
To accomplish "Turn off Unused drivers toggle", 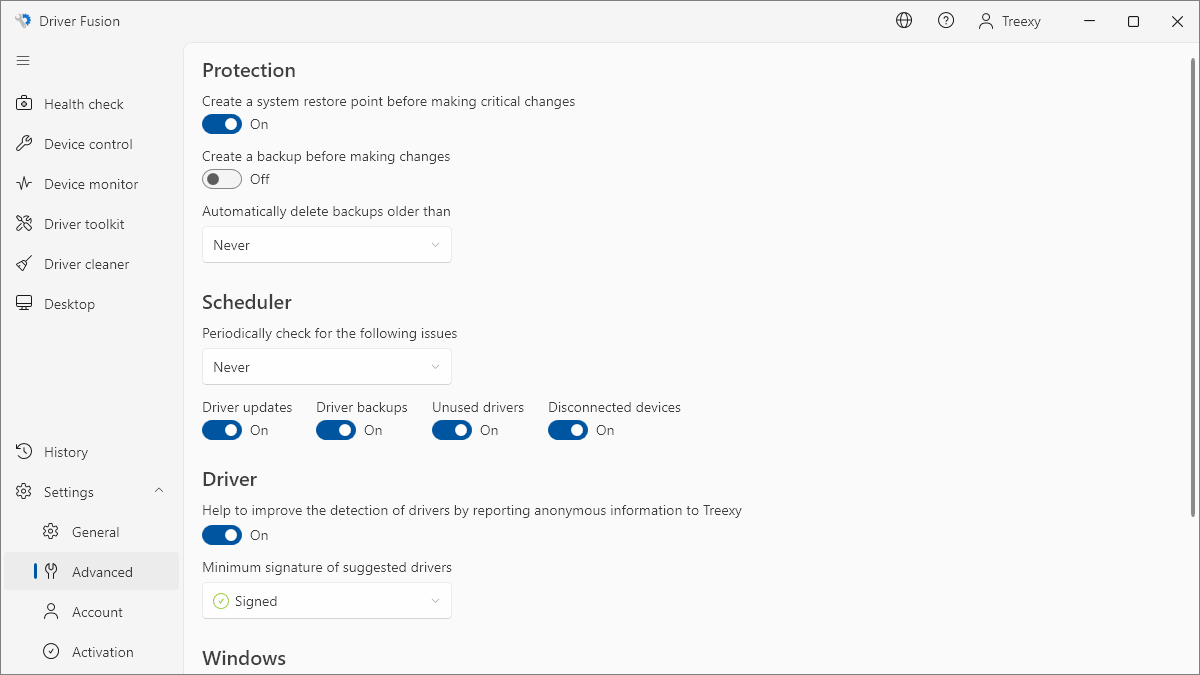I will pos(452,430).
